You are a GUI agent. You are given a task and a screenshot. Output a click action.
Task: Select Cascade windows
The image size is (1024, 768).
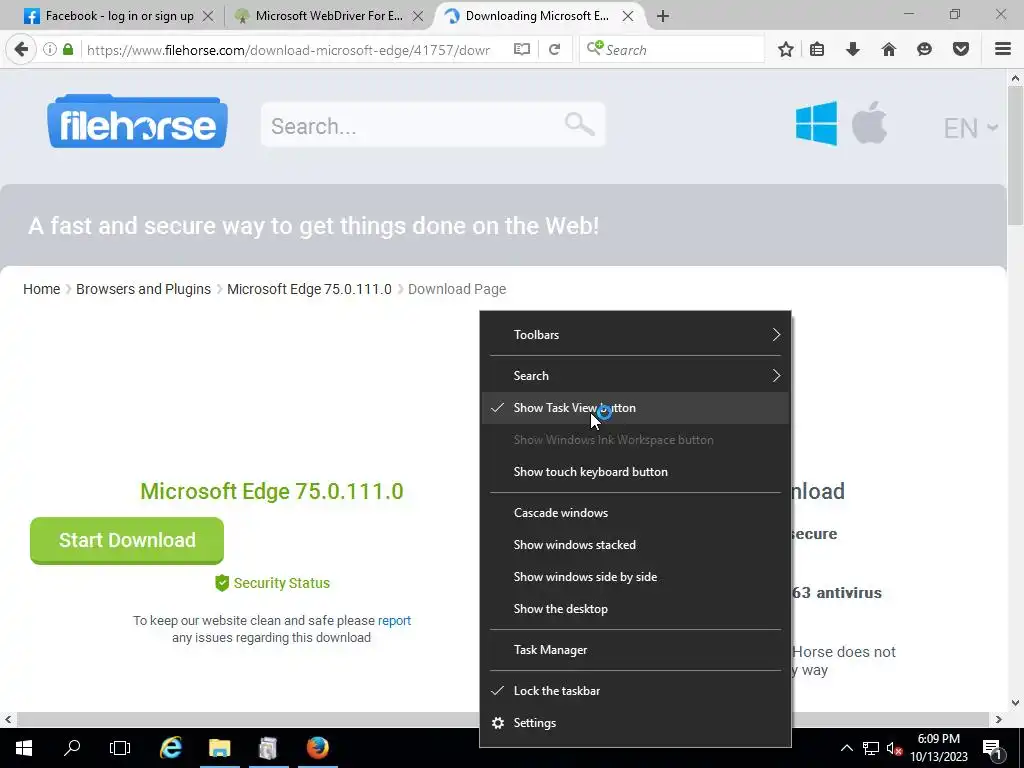point(635,513)
